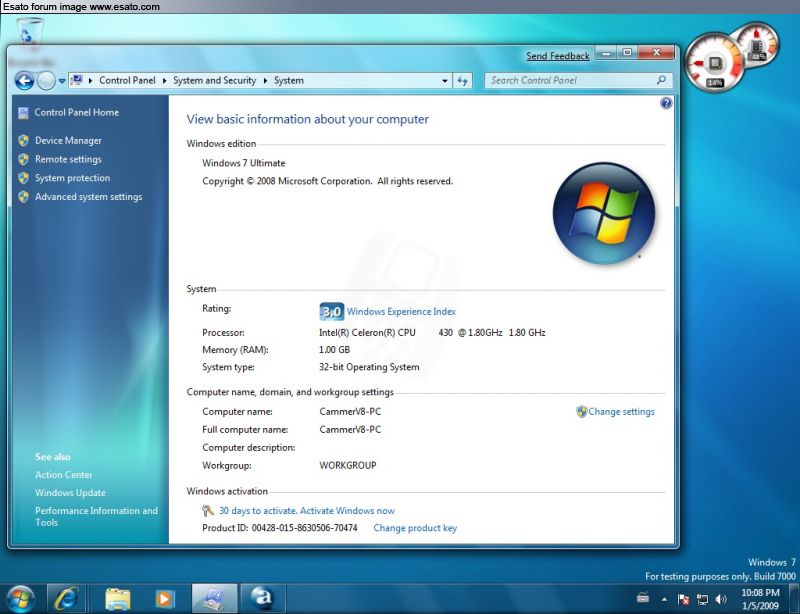The height and width of the screenshot is (614, 800).
Task: Expand arrow after Control Panel breadcrumb
Action: (x=164, y=81)
